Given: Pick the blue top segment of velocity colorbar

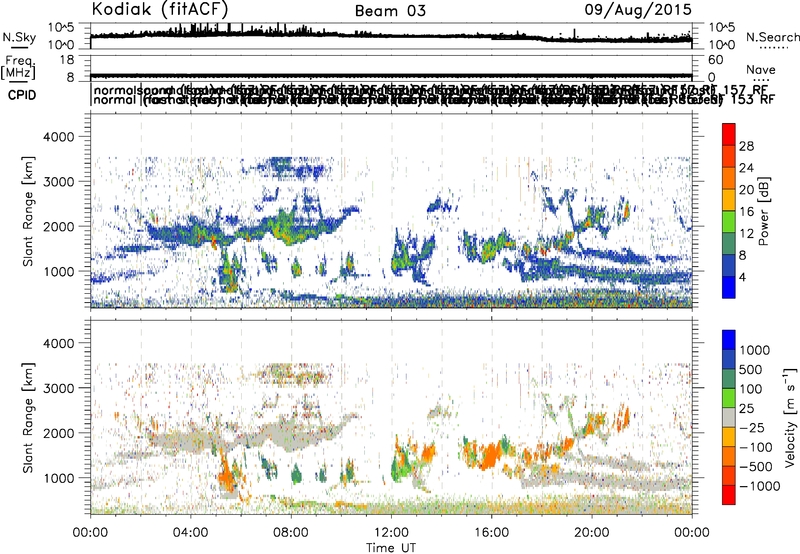Looking at the screenshot, I should click(729, 340).
